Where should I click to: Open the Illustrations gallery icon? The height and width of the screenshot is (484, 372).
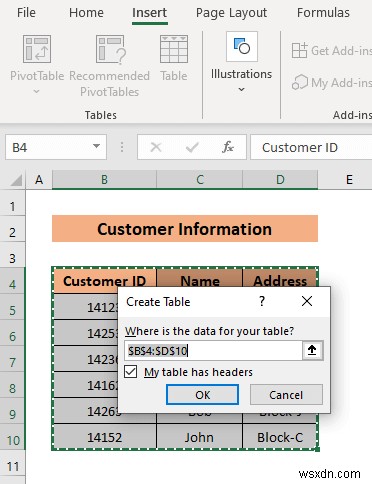point(242,47)
